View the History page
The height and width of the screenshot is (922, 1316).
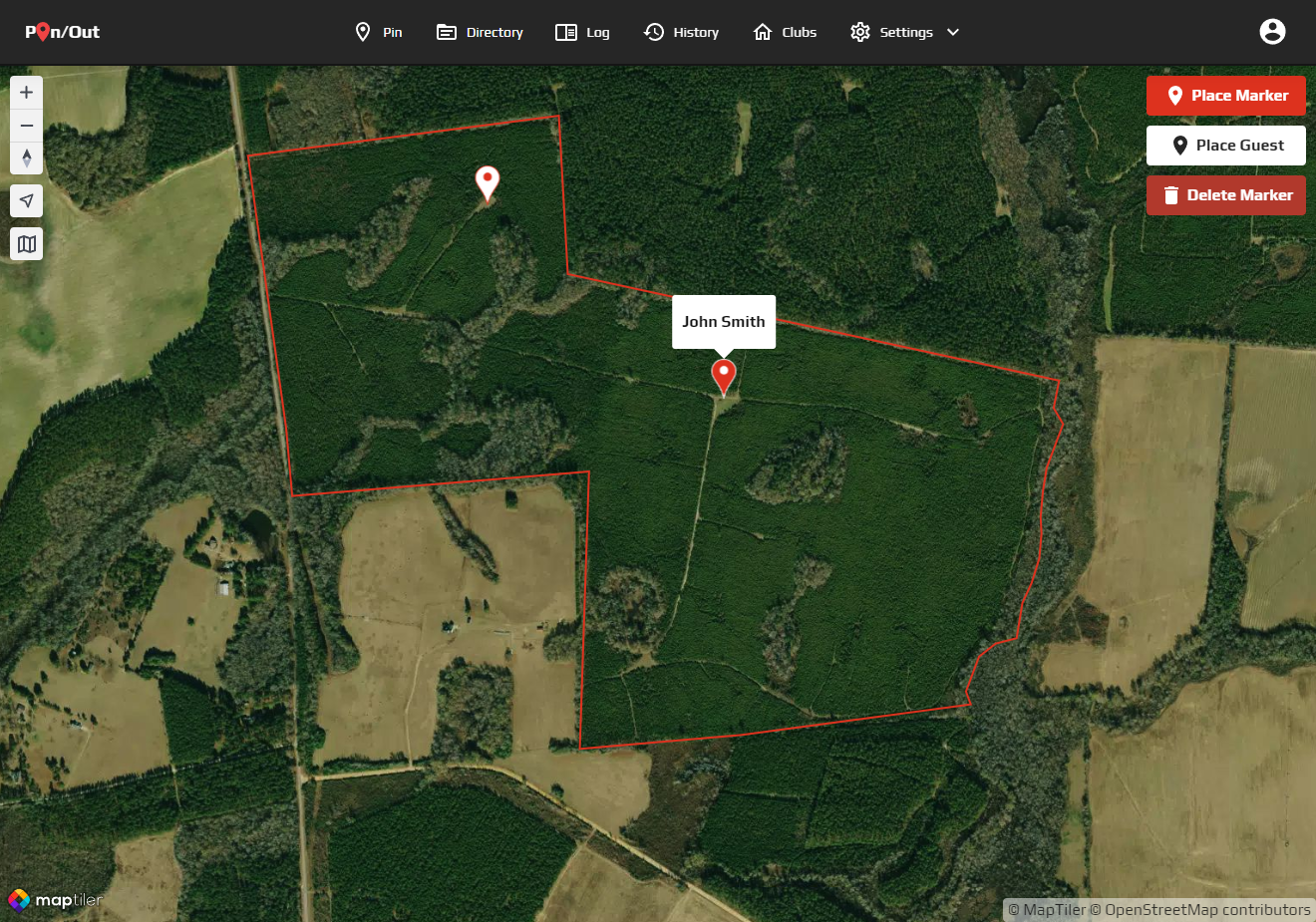click(x=682, y=32)
